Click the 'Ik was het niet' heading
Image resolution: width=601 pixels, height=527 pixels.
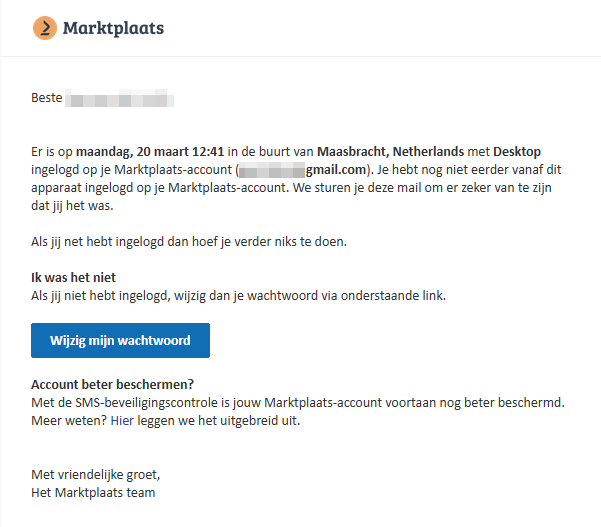click(x=79, y=277)
